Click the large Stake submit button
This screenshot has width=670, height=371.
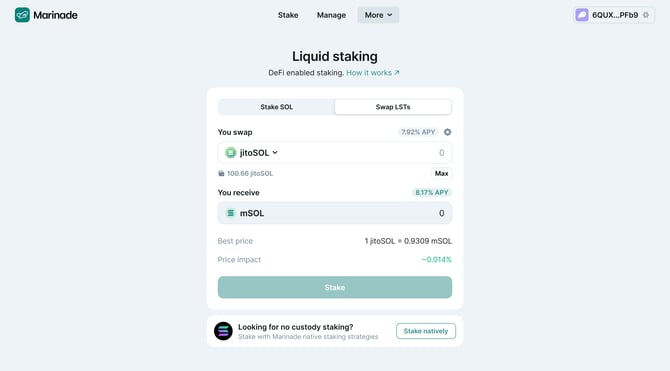[335, 287]
